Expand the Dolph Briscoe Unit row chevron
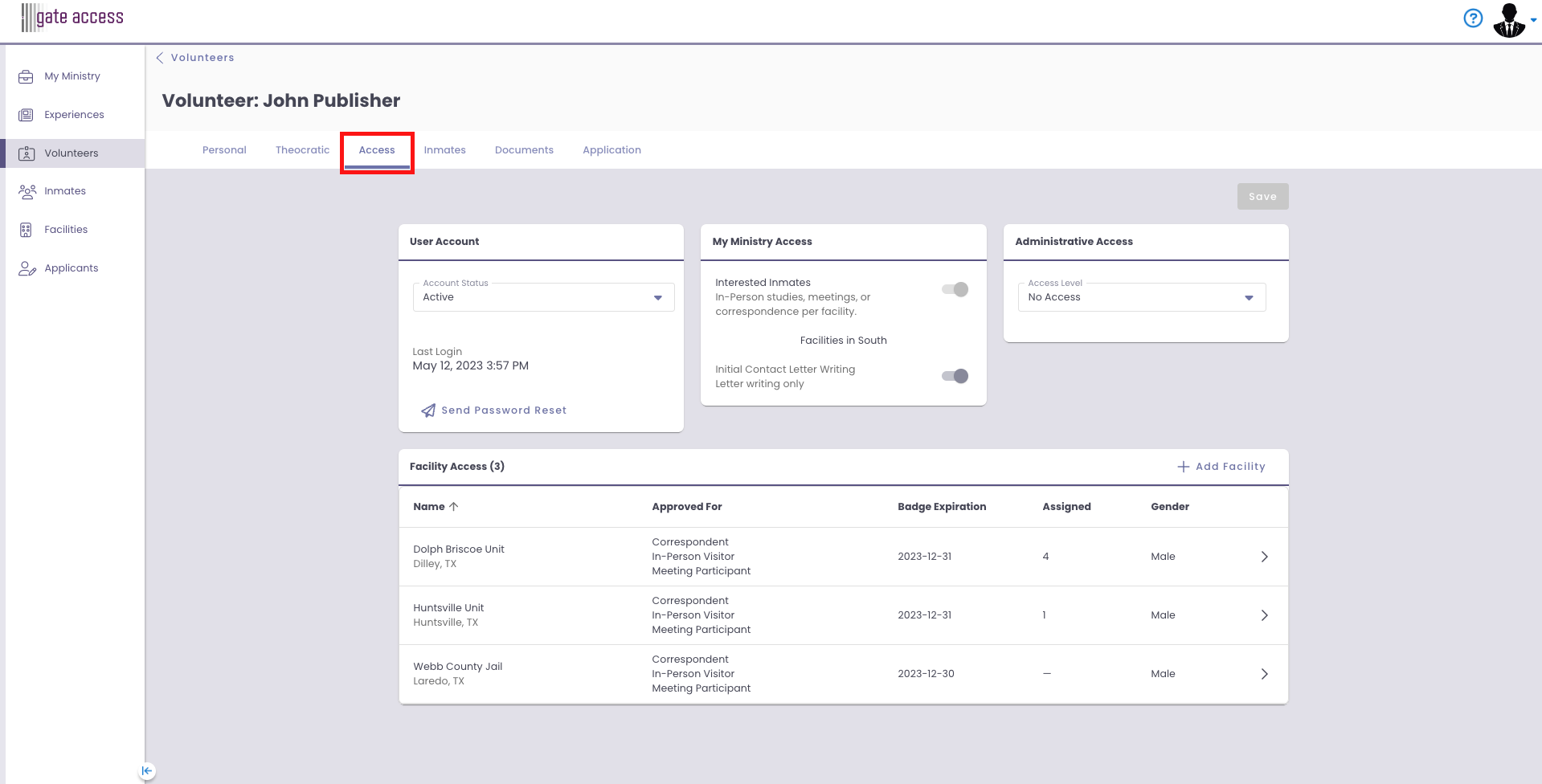 click(1265, 557)
